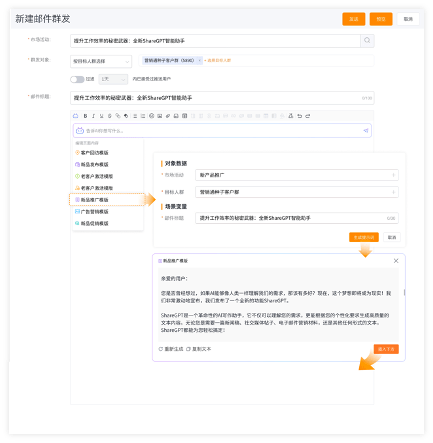Click the stamp icon before undo

pos(291,116)
